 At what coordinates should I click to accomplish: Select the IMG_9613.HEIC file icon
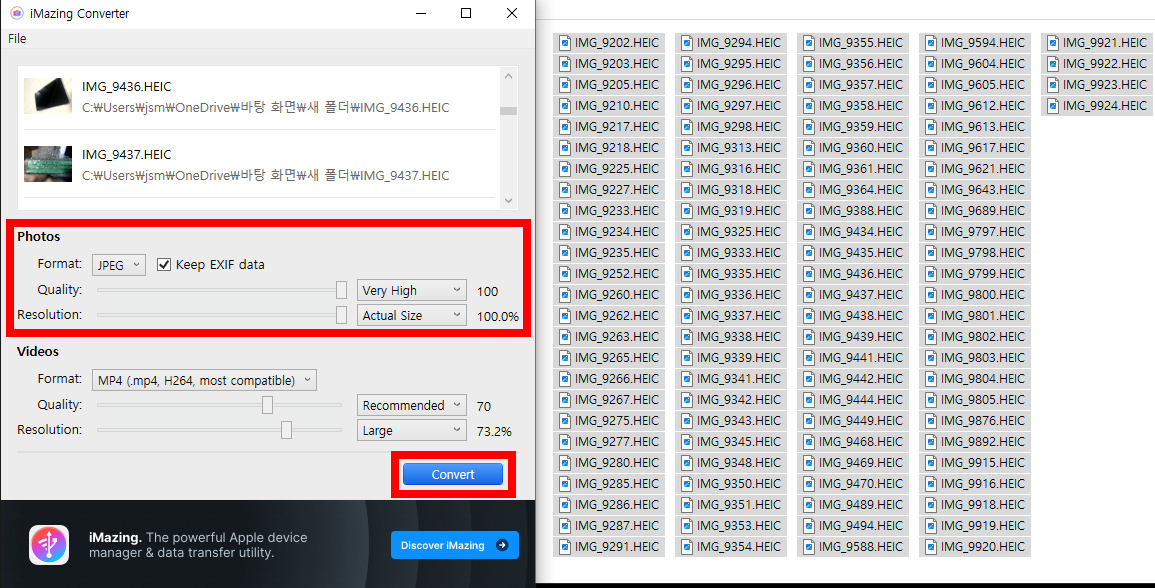pos(931,127)
